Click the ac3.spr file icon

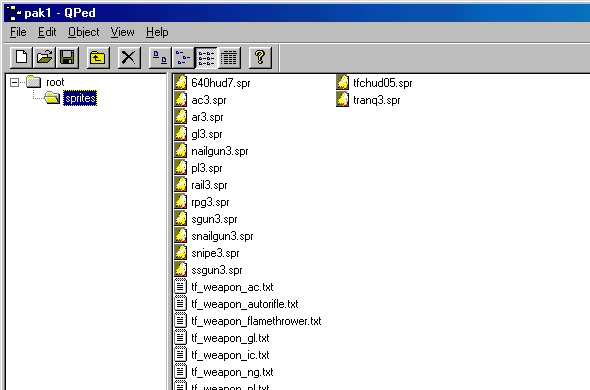181,100
